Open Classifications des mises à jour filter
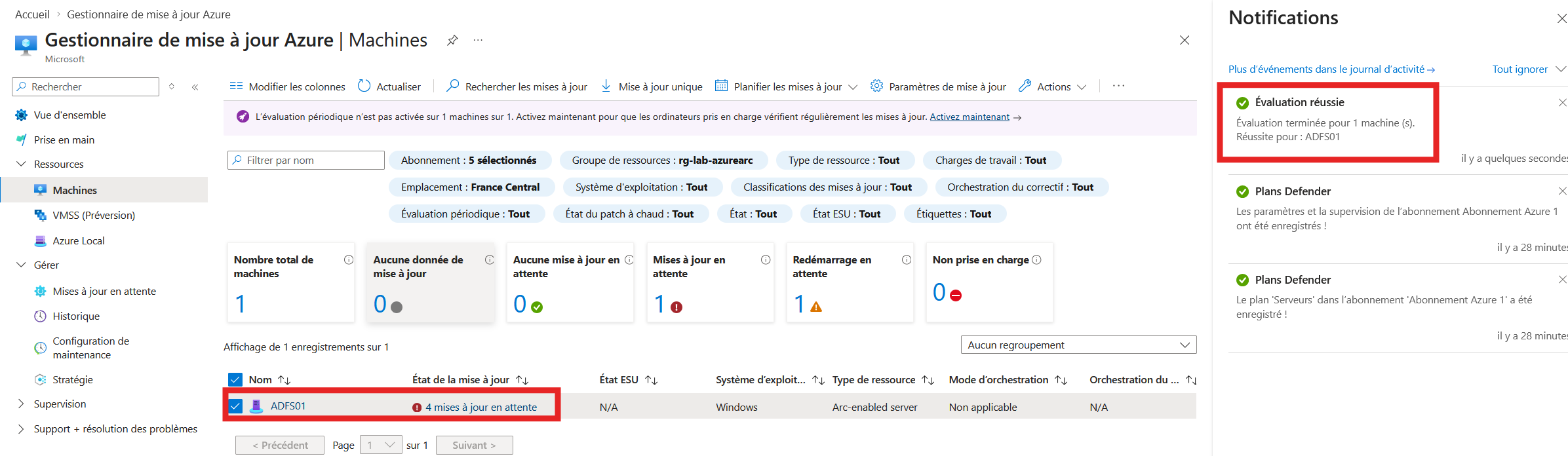This screenshot has width=1568, height=456. click(x=828, y=187)
